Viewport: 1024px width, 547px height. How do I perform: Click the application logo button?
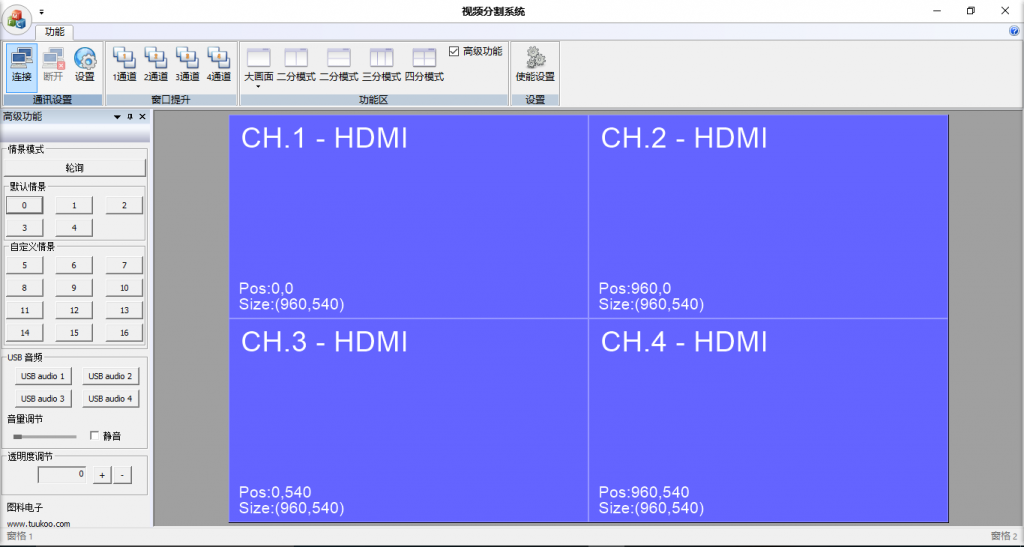point(17,18)
